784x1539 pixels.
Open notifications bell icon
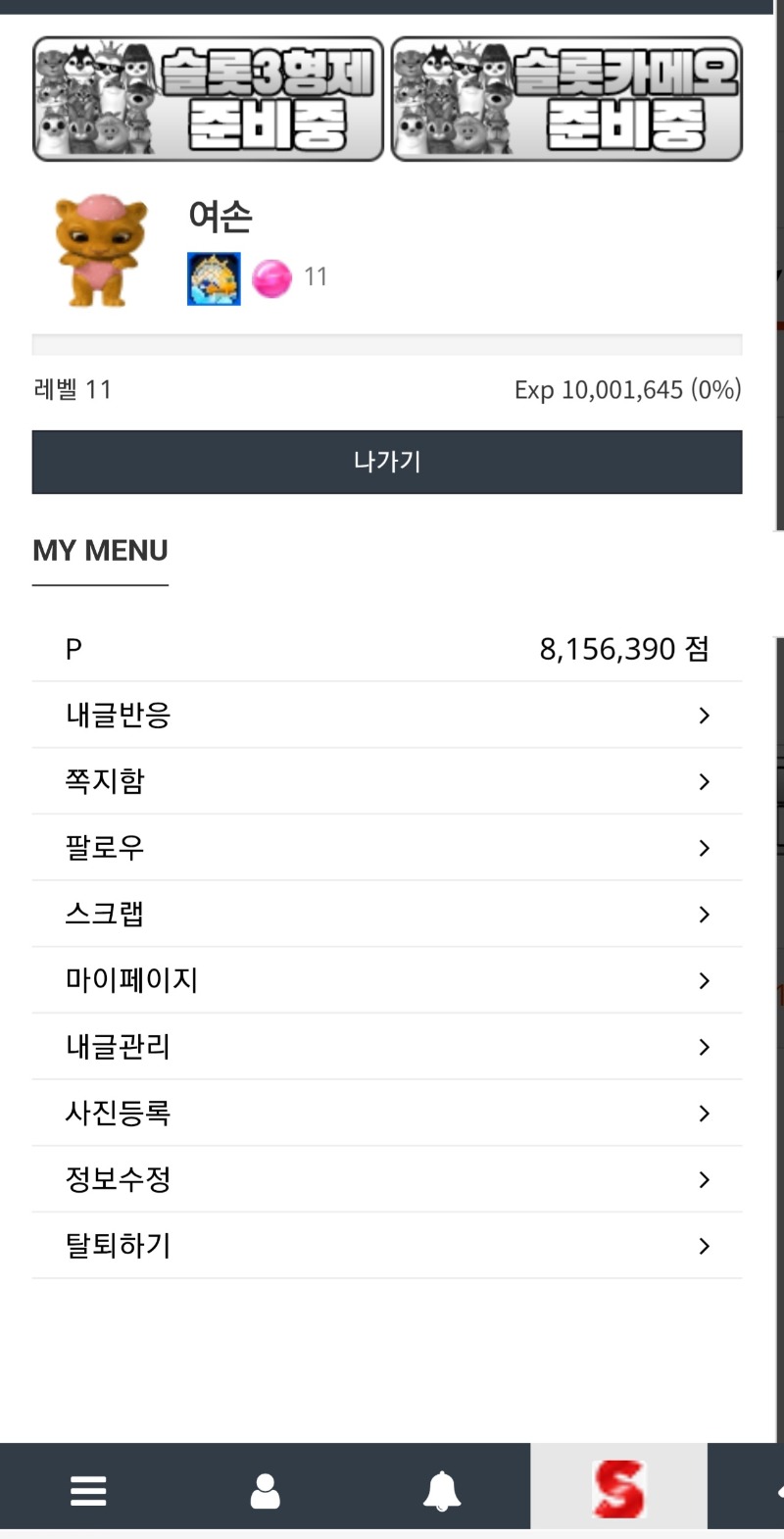coord(442,1491)
